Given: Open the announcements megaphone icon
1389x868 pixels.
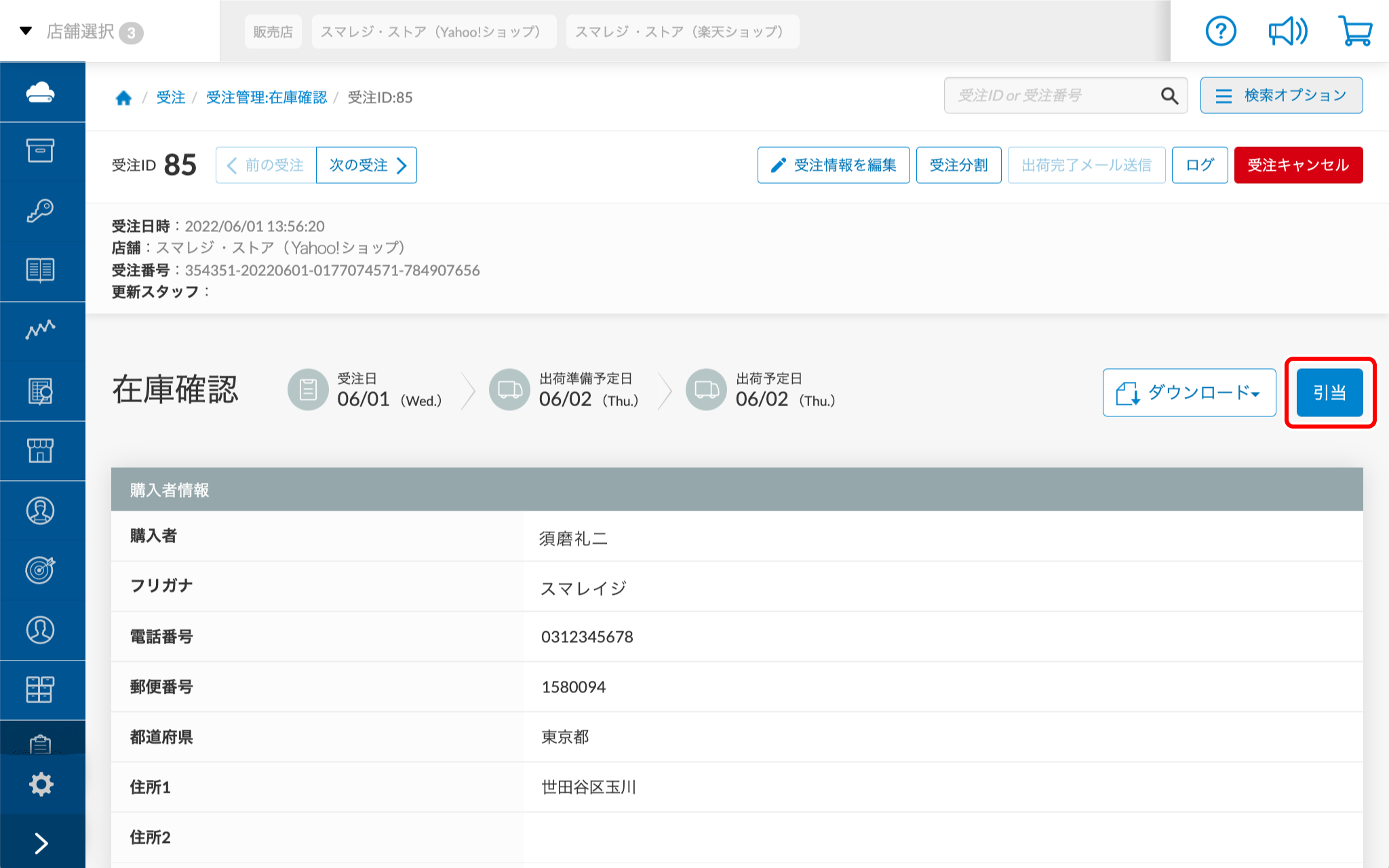Looking at the screenshot, I should click(1287, 31).
